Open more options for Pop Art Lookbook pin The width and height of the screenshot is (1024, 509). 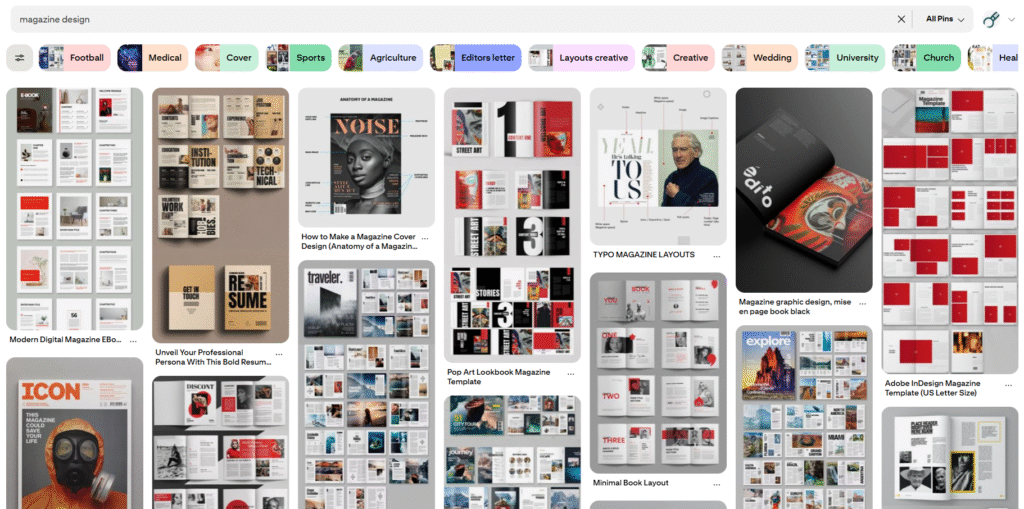tap(572, 372)
